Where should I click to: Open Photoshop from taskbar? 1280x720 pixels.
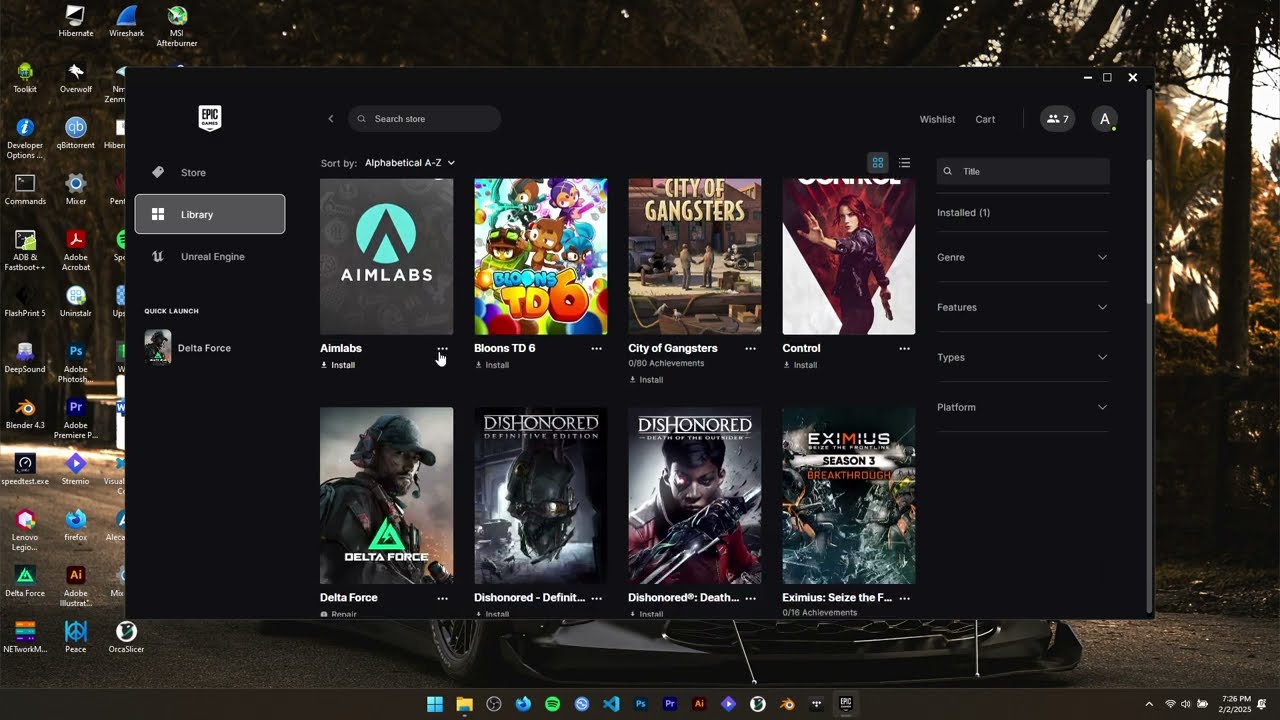tap(640, 704)
